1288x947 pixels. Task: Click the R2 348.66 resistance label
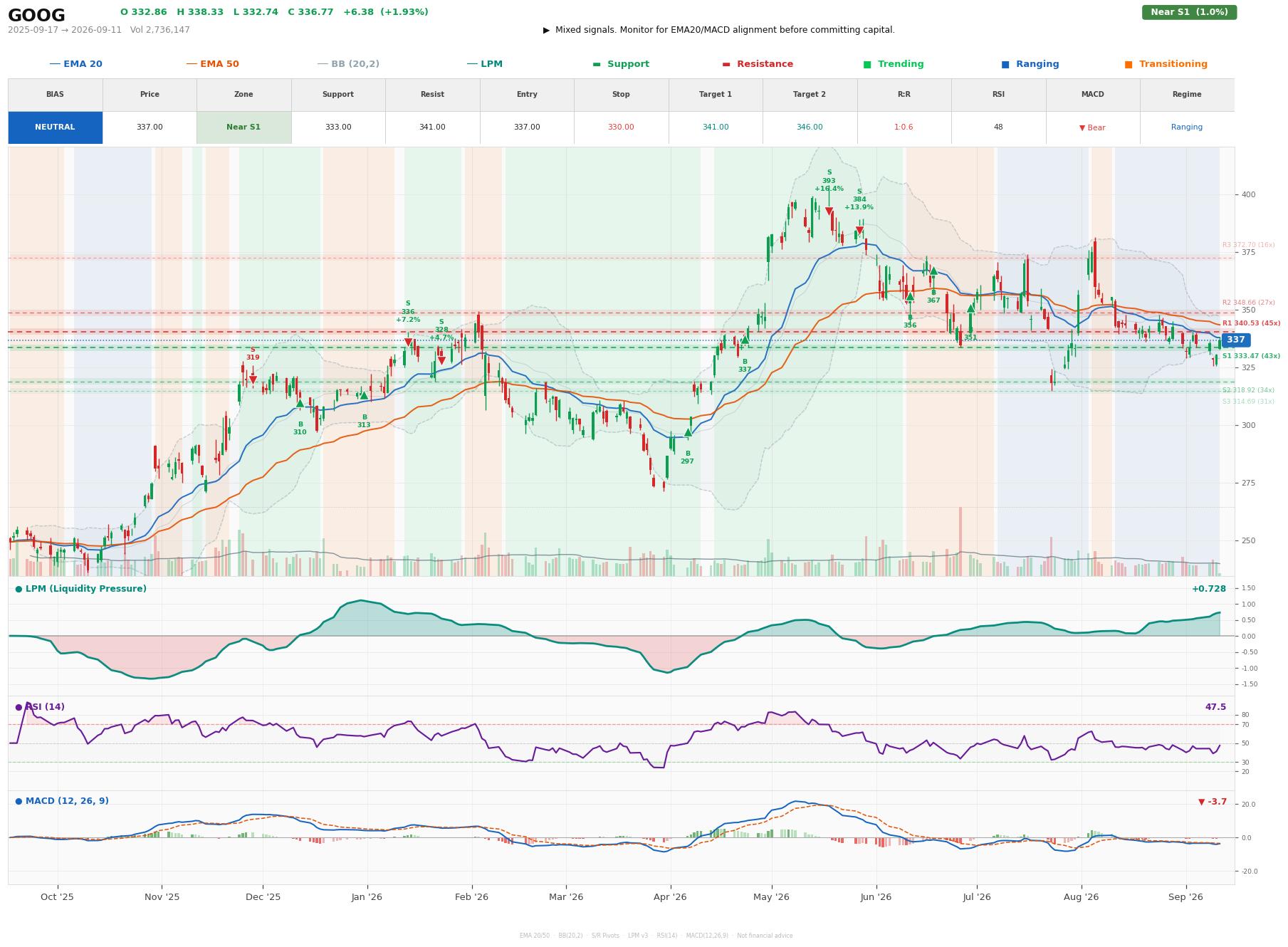[x=1248, y=303]
